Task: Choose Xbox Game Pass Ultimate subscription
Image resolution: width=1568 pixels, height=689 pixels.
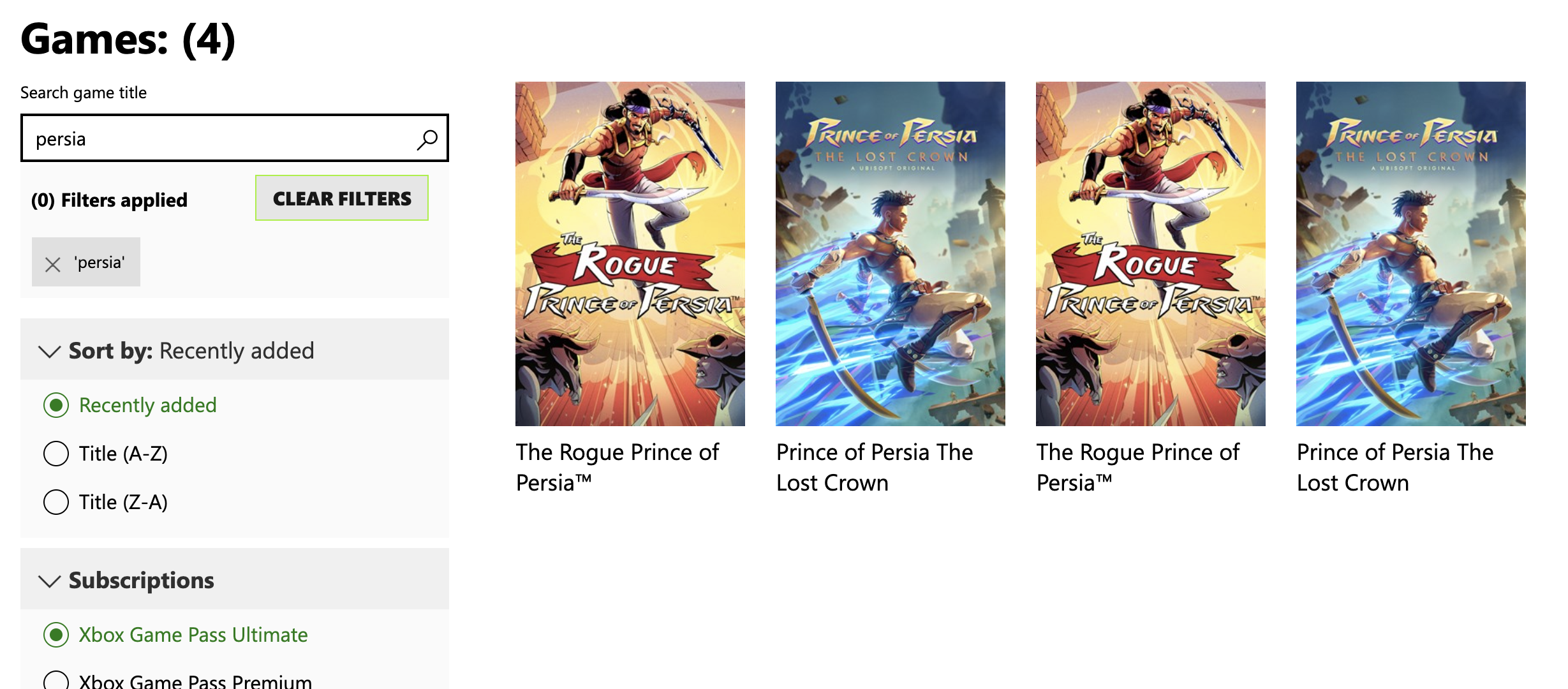Action: coord(56,635)
